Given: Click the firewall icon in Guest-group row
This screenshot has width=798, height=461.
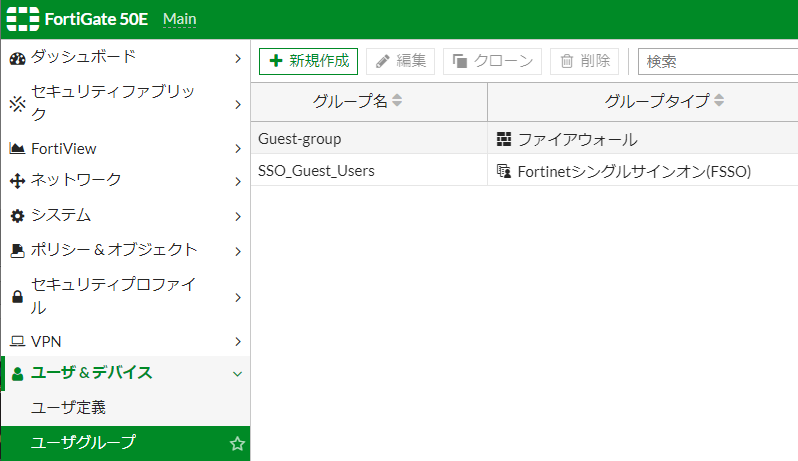Looking at the screenshot, I should [x=504, y=139].
